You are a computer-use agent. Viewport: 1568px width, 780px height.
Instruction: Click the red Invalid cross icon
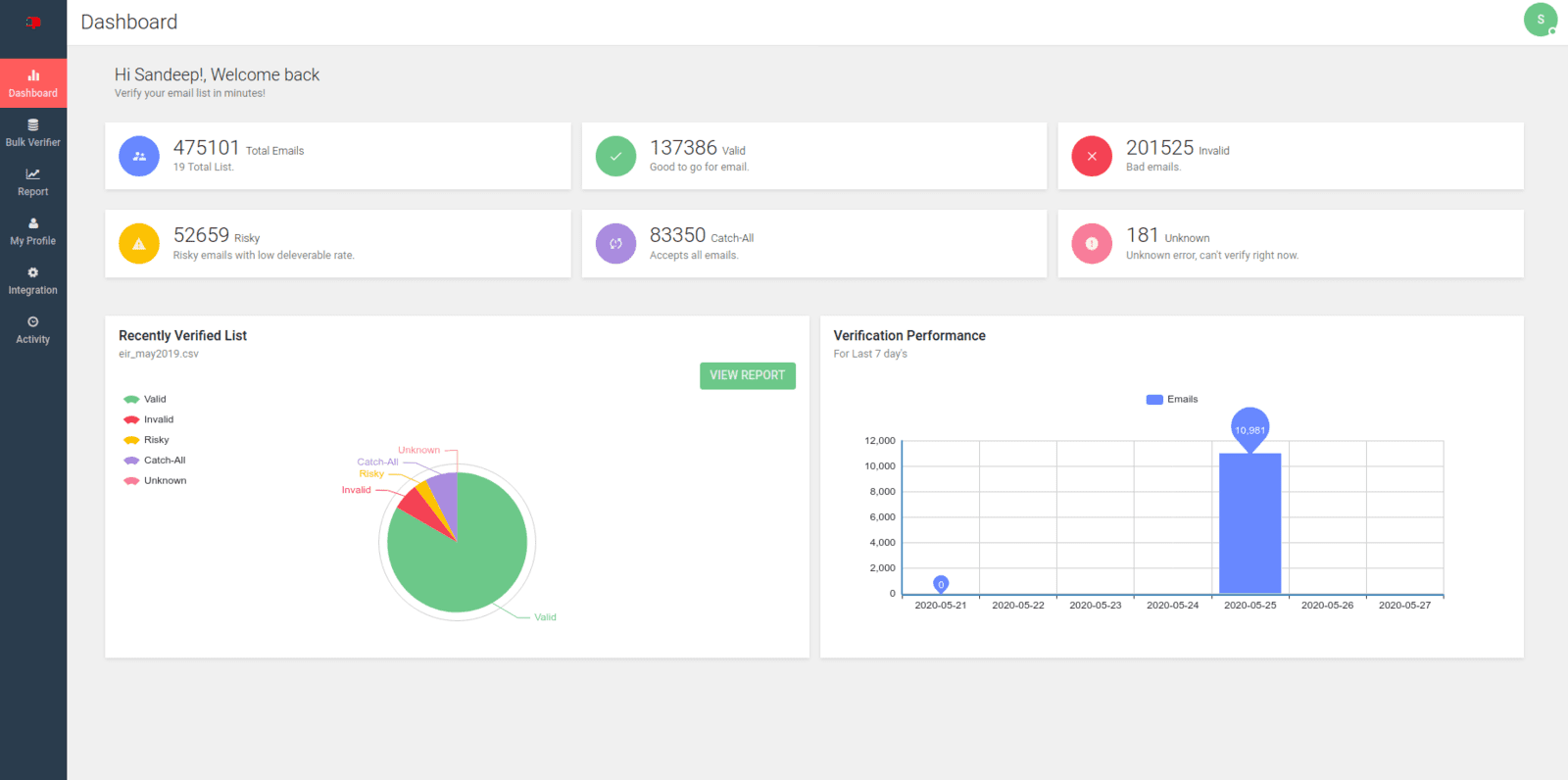[x=1092, y=156]
